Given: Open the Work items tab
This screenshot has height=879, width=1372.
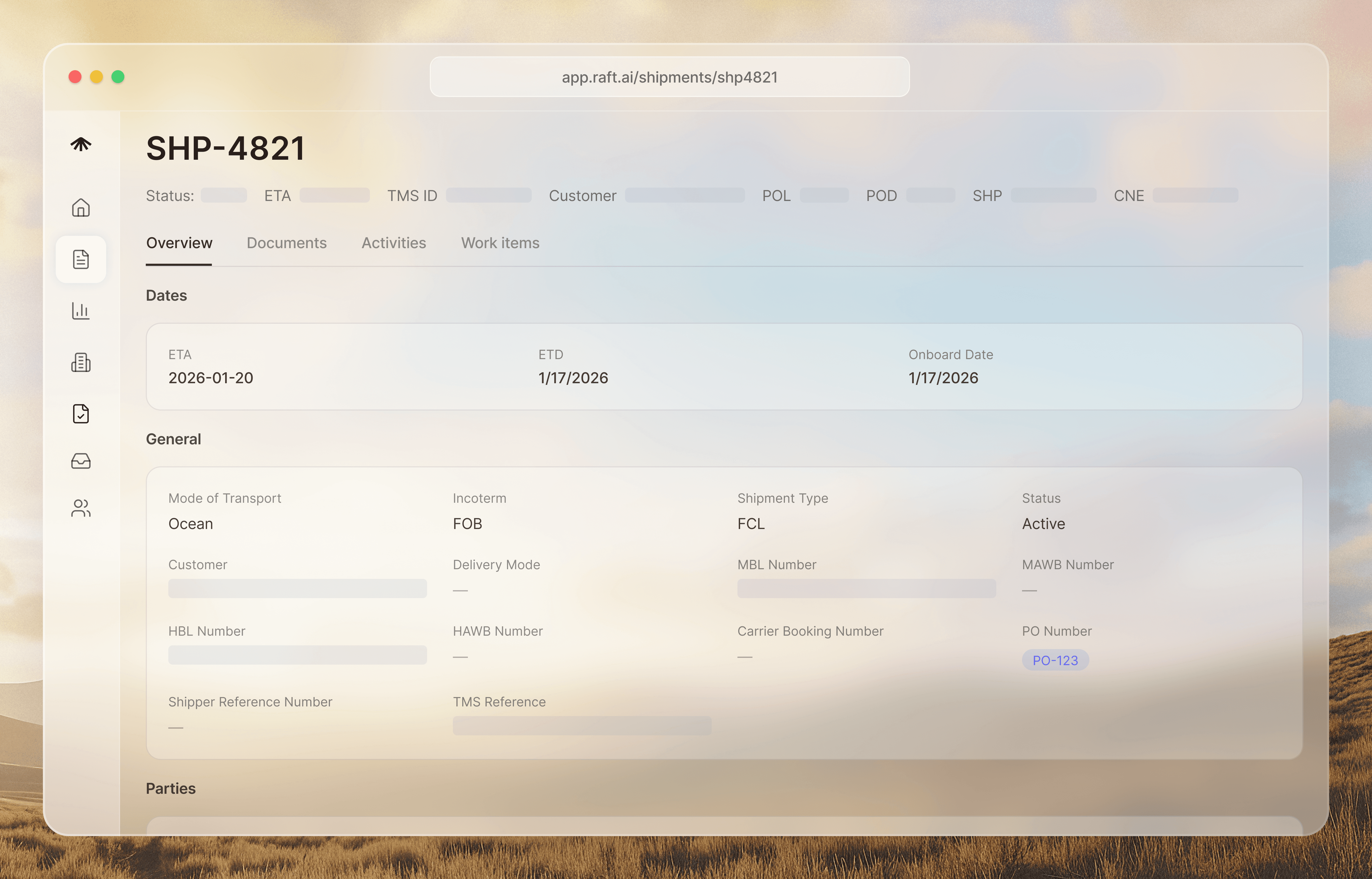Looking at the screenshot, I should click(500, 243).
